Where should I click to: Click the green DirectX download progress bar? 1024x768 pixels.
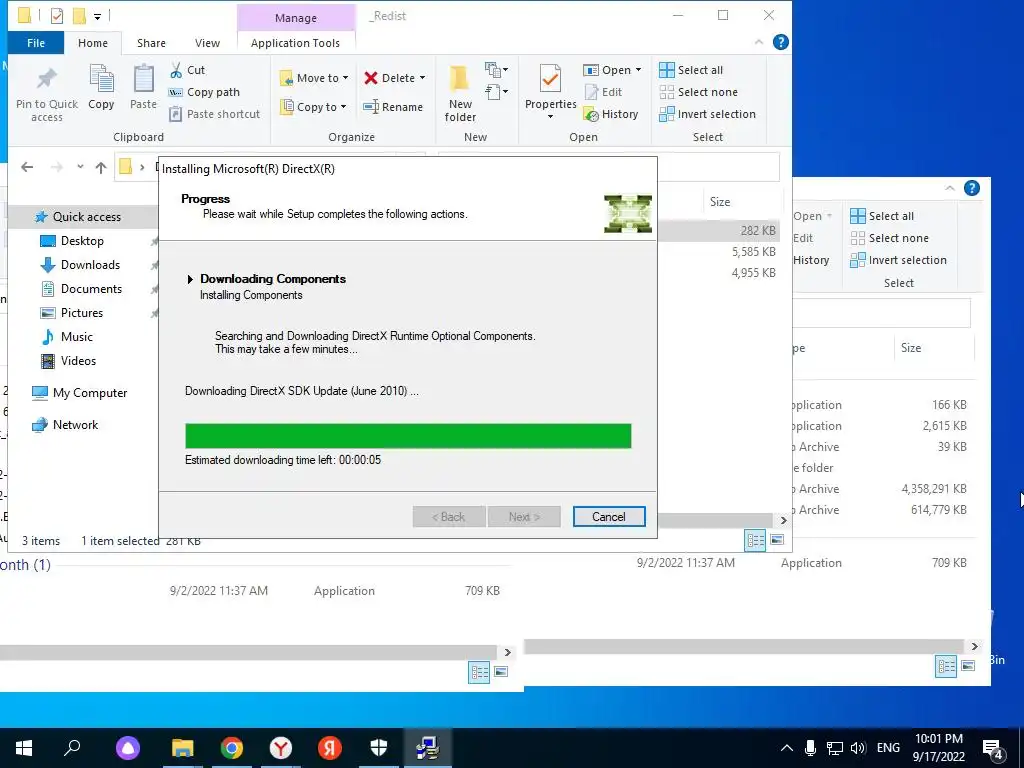408,436
